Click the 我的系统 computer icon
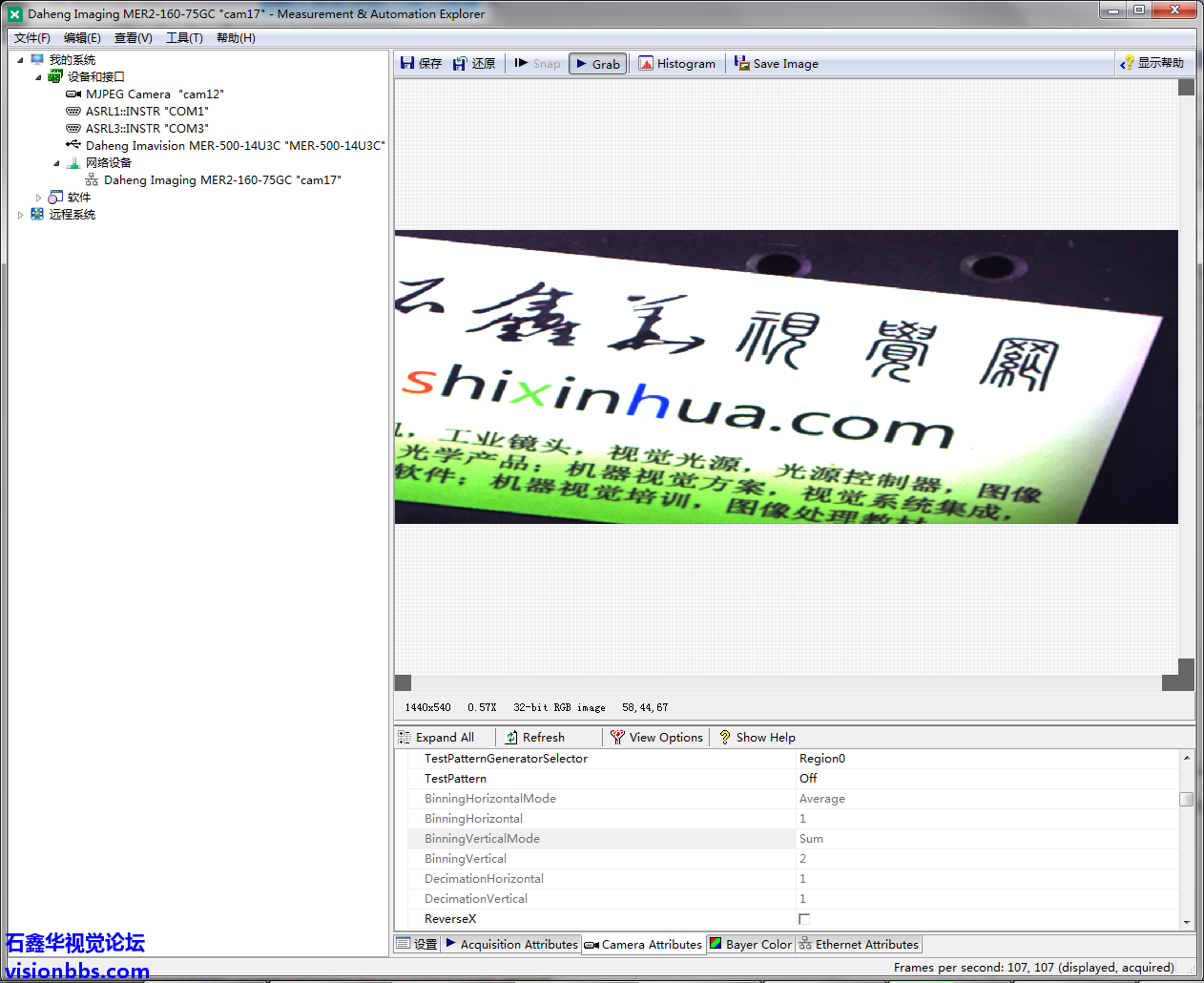Screen dimensions: 1204x983 pyautogui.click(x=37, y=60)
